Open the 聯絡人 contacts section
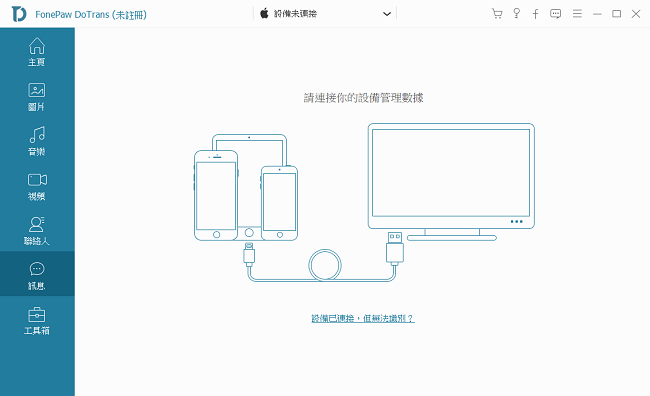The height and width of the screenshot is (396, 650). (37, 231)
